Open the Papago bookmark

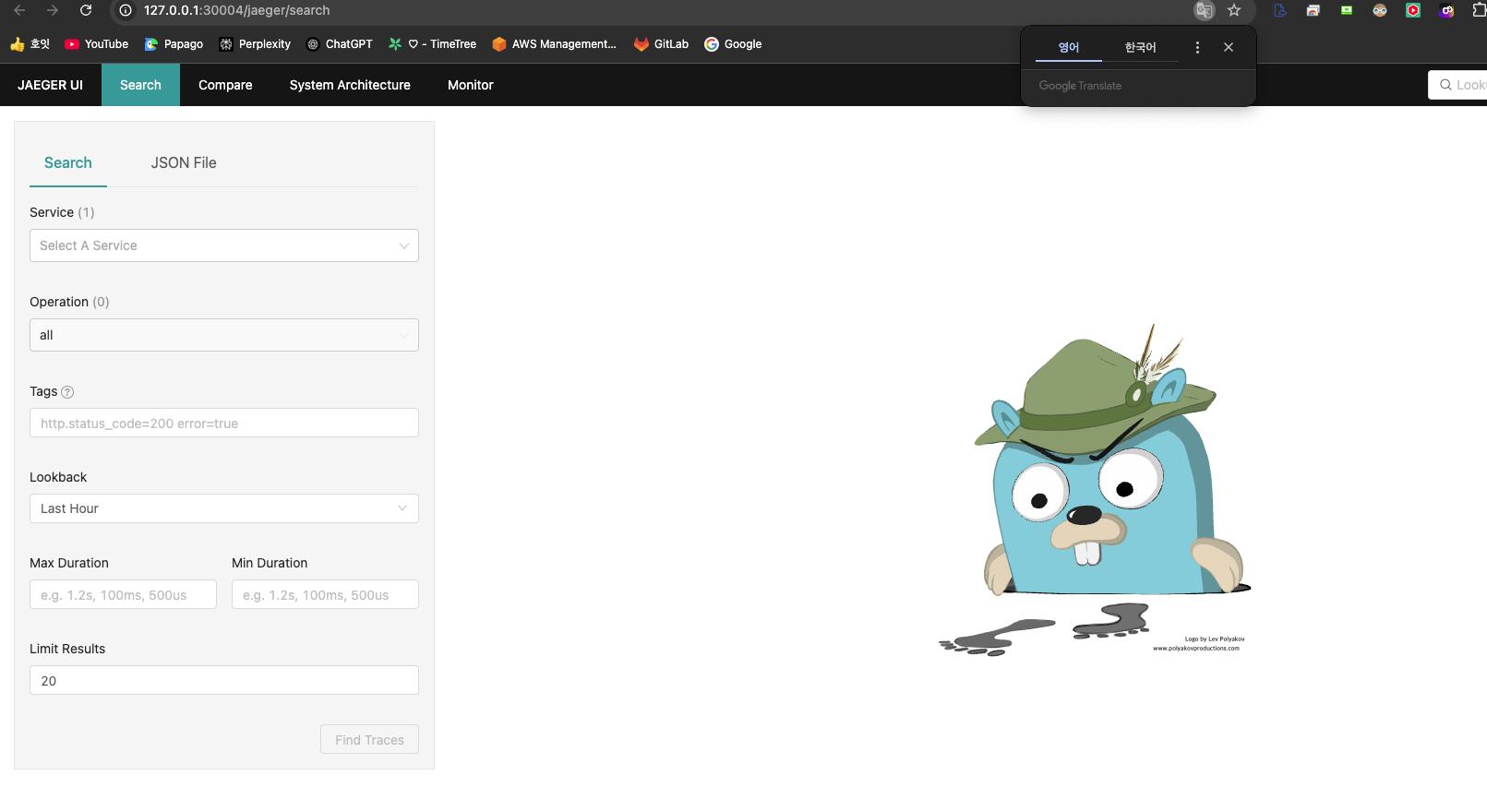click(x=174, y=44)
